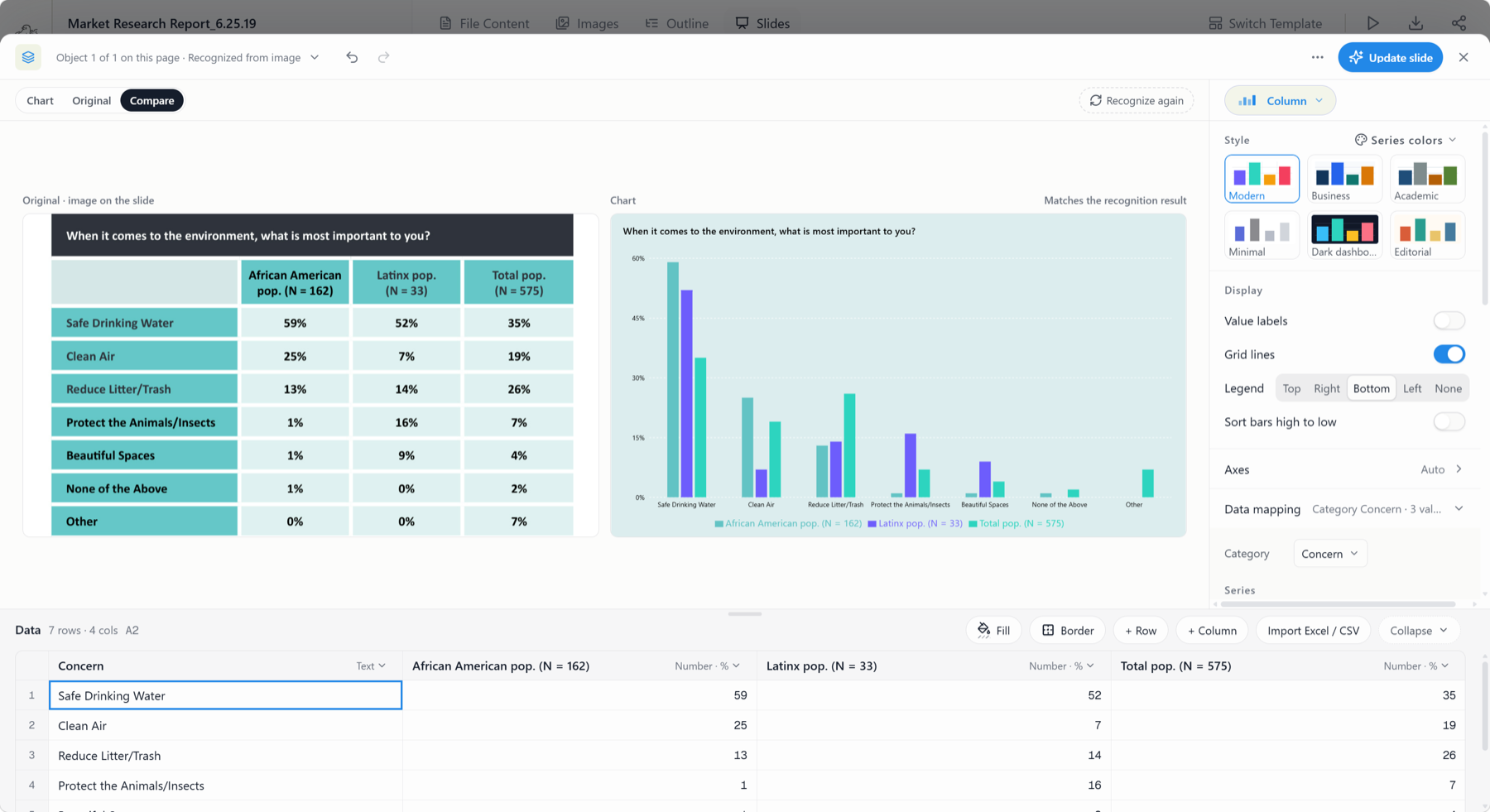Enable Value labels toggle
Viewport: 1490px width, 812px height.
(x=1449, y=321)
